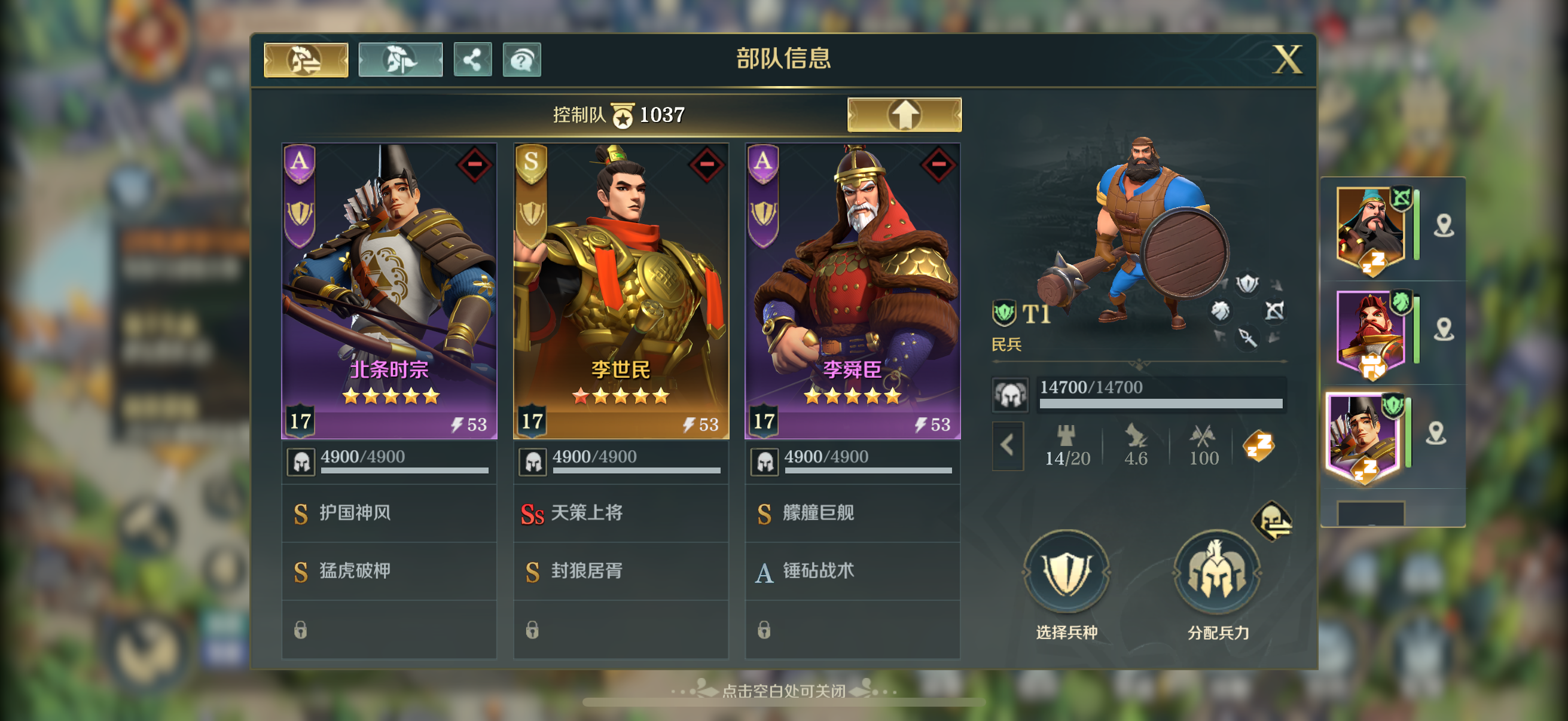Open the 护国神风 skill entry
The image size is (1568, 721).
coord(389,513)
